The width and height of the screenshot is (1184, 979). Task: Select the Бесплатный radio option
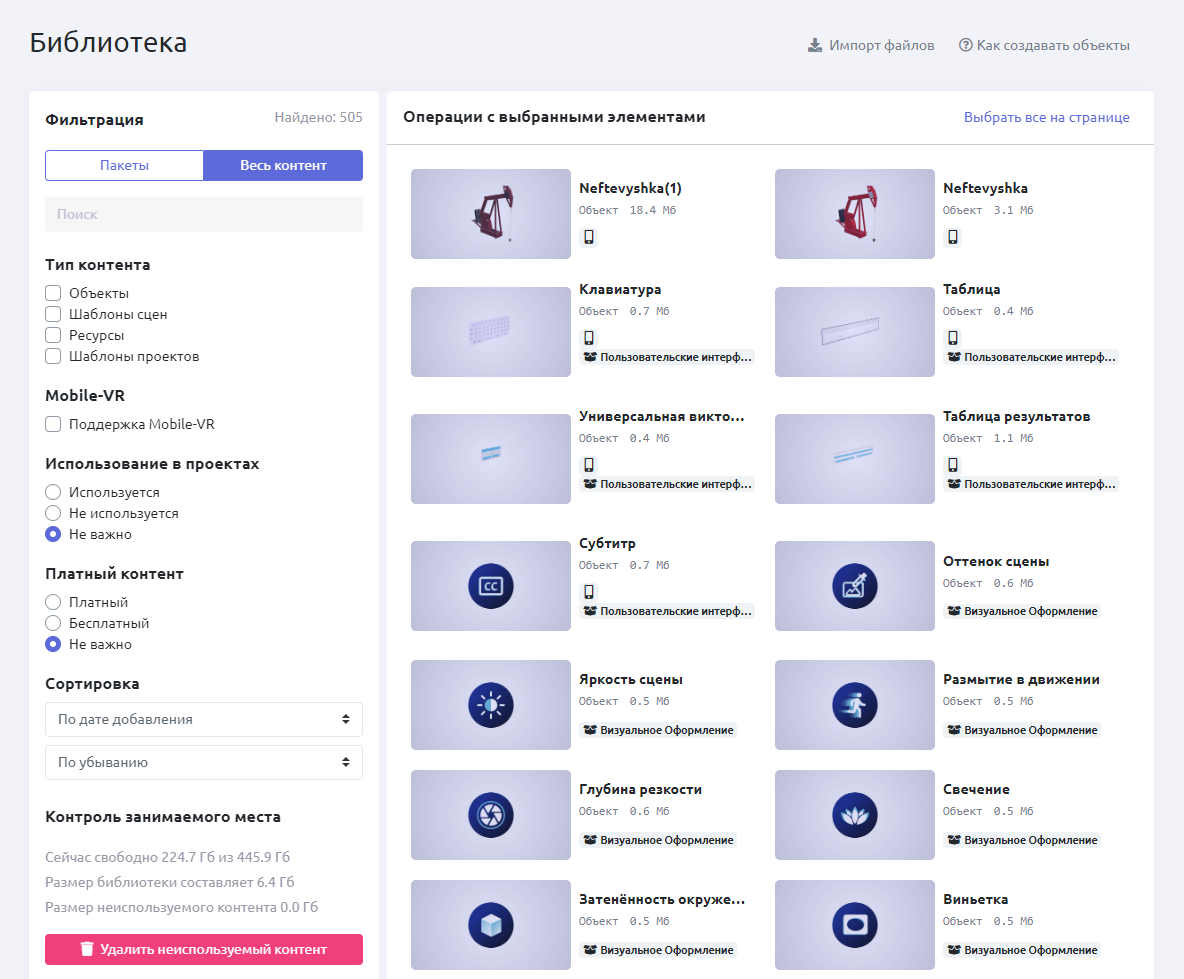coord(54,623)
